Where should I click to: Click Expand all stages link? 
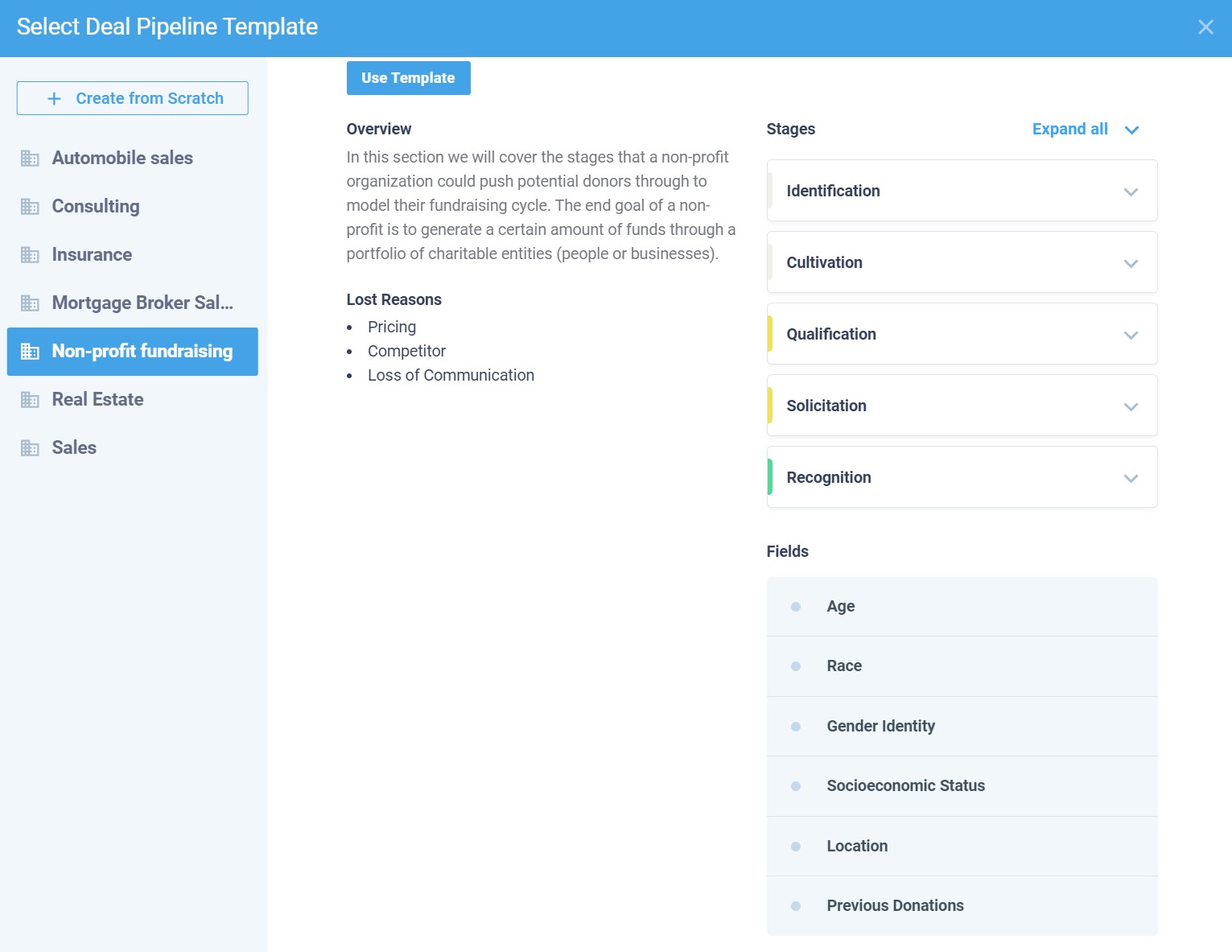coord(1069,130)
